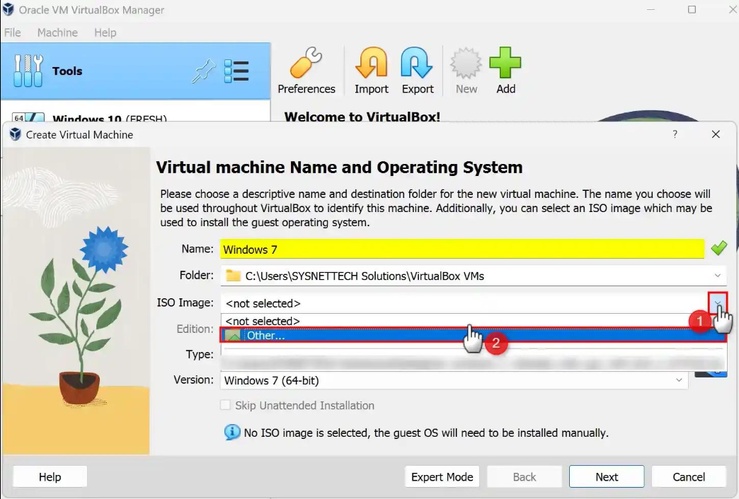The image size is (739, 499).
Task: Click the New machine toolbar icon
Action: [x=466, y=71]
